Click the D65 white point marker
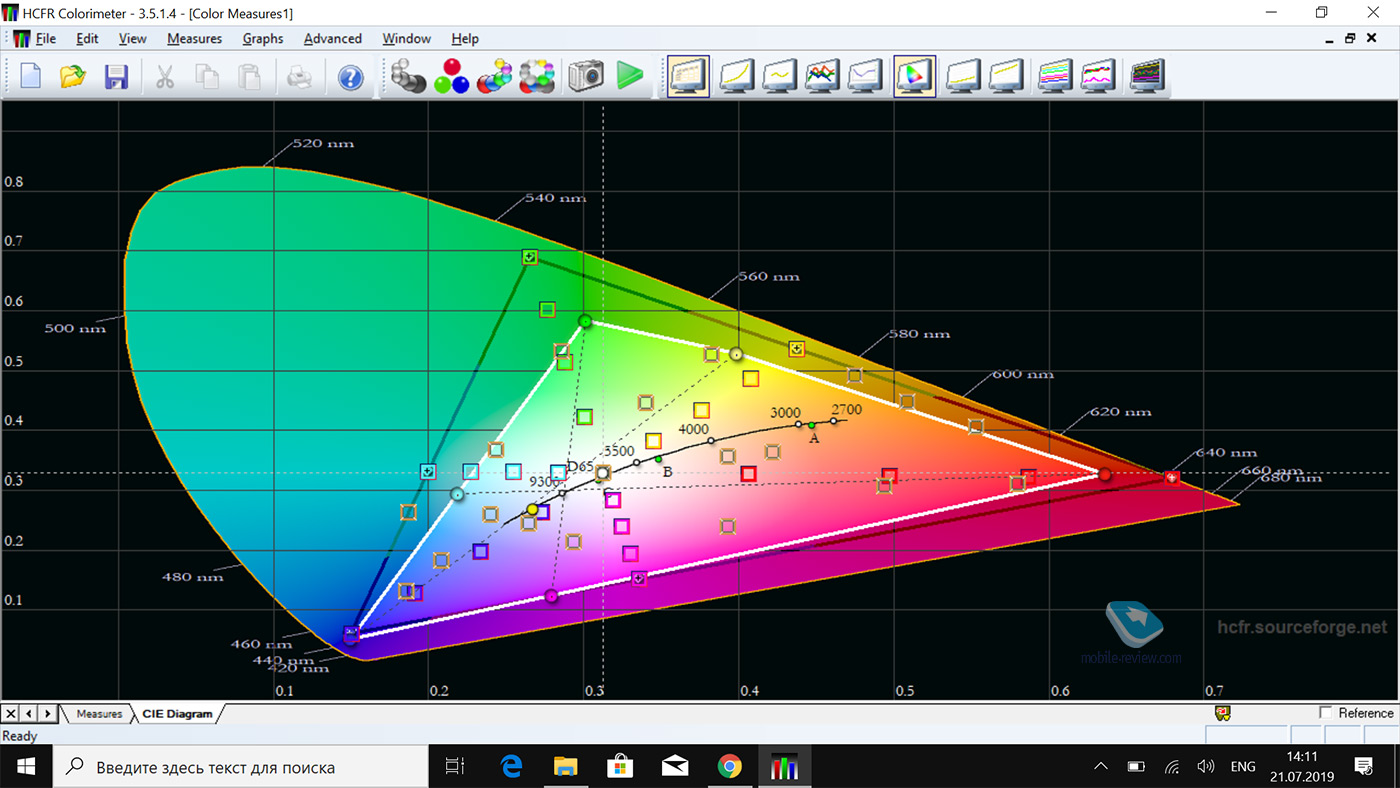 [602, 473]
